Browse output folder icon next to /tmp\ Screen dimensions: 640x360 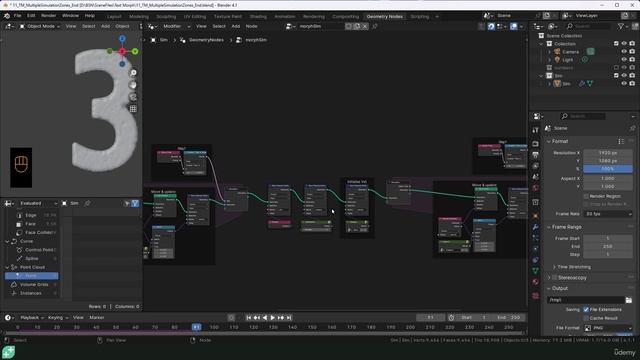click(x=629, y=300)
